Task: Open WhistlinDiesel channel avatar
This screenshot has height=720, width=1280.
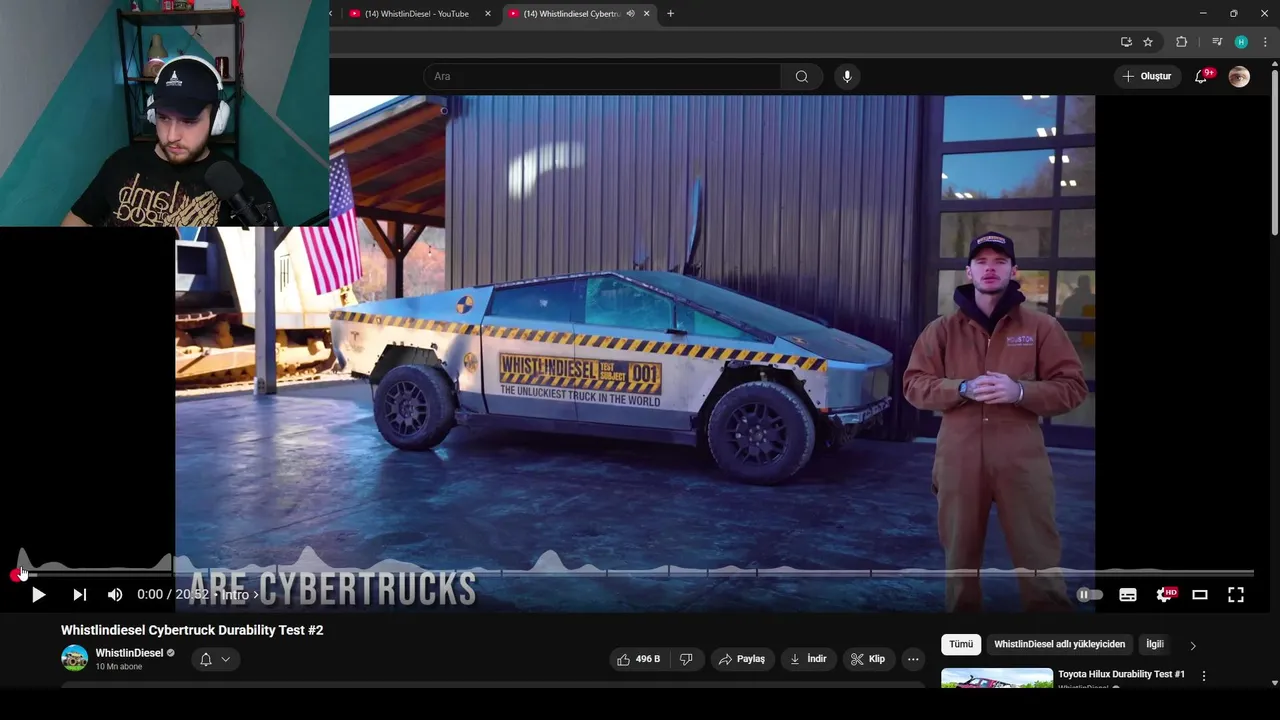Action: tap(75, 658)
